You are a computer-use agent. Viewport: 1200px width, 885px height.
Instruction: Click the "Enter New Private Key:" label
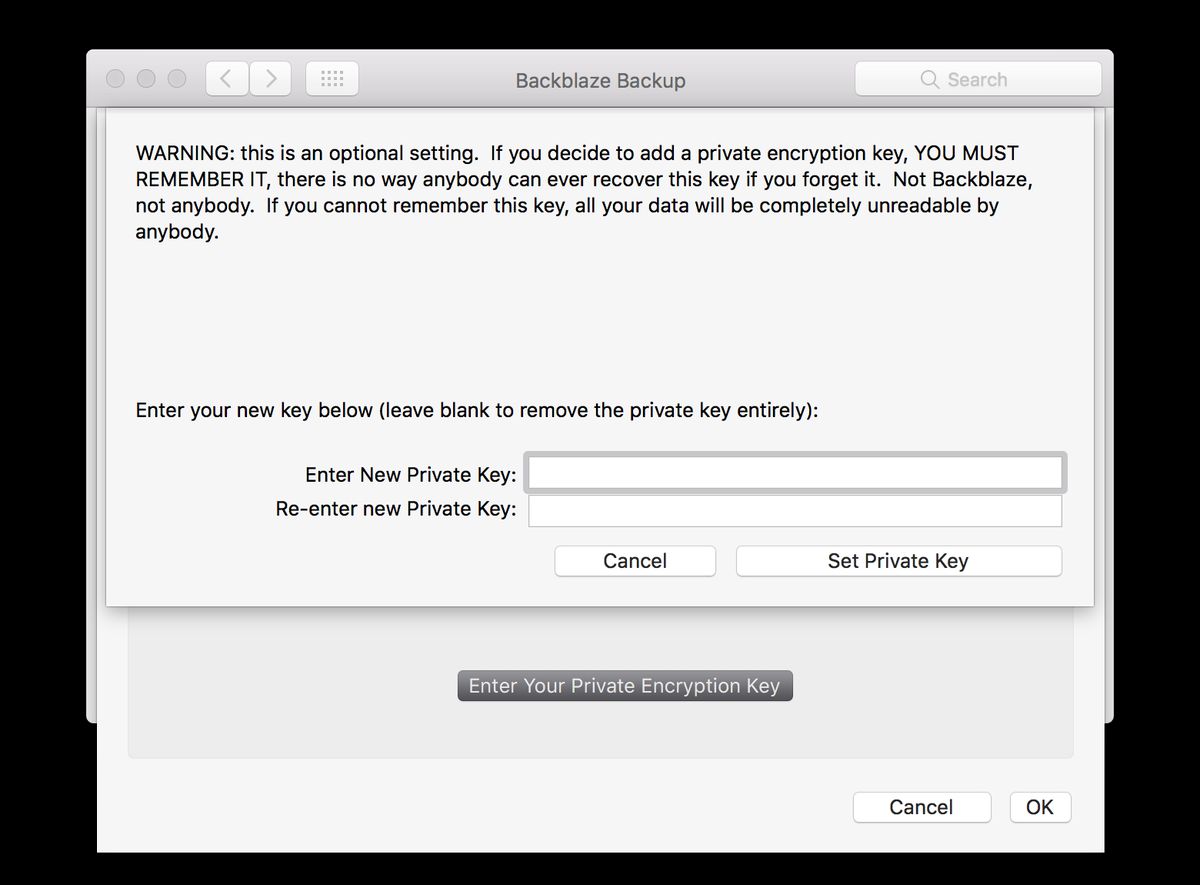tap(410, 474)
